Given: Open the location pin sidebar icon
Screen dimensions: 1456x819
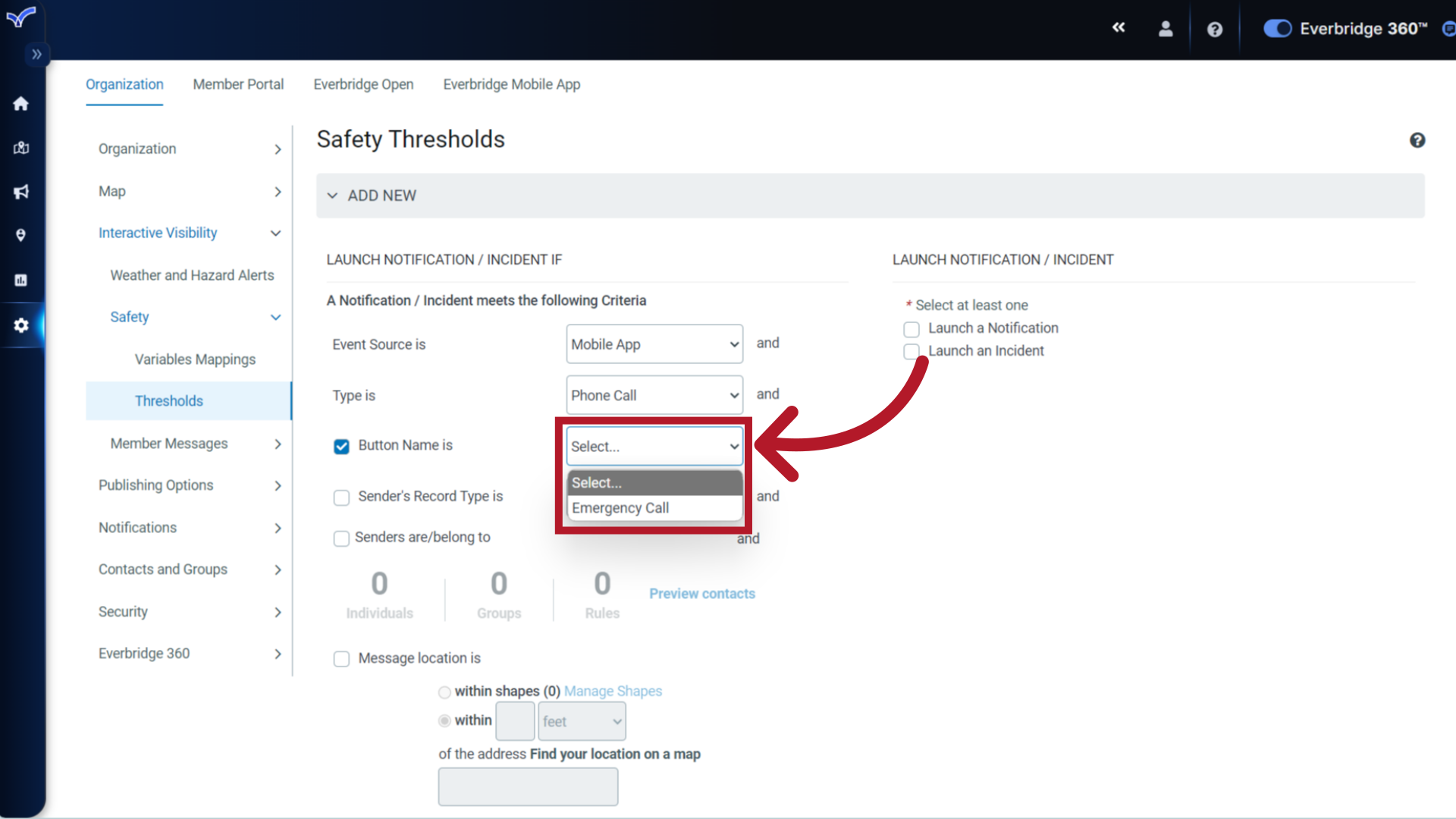Looking at the screenshot, I should [21, 236].
